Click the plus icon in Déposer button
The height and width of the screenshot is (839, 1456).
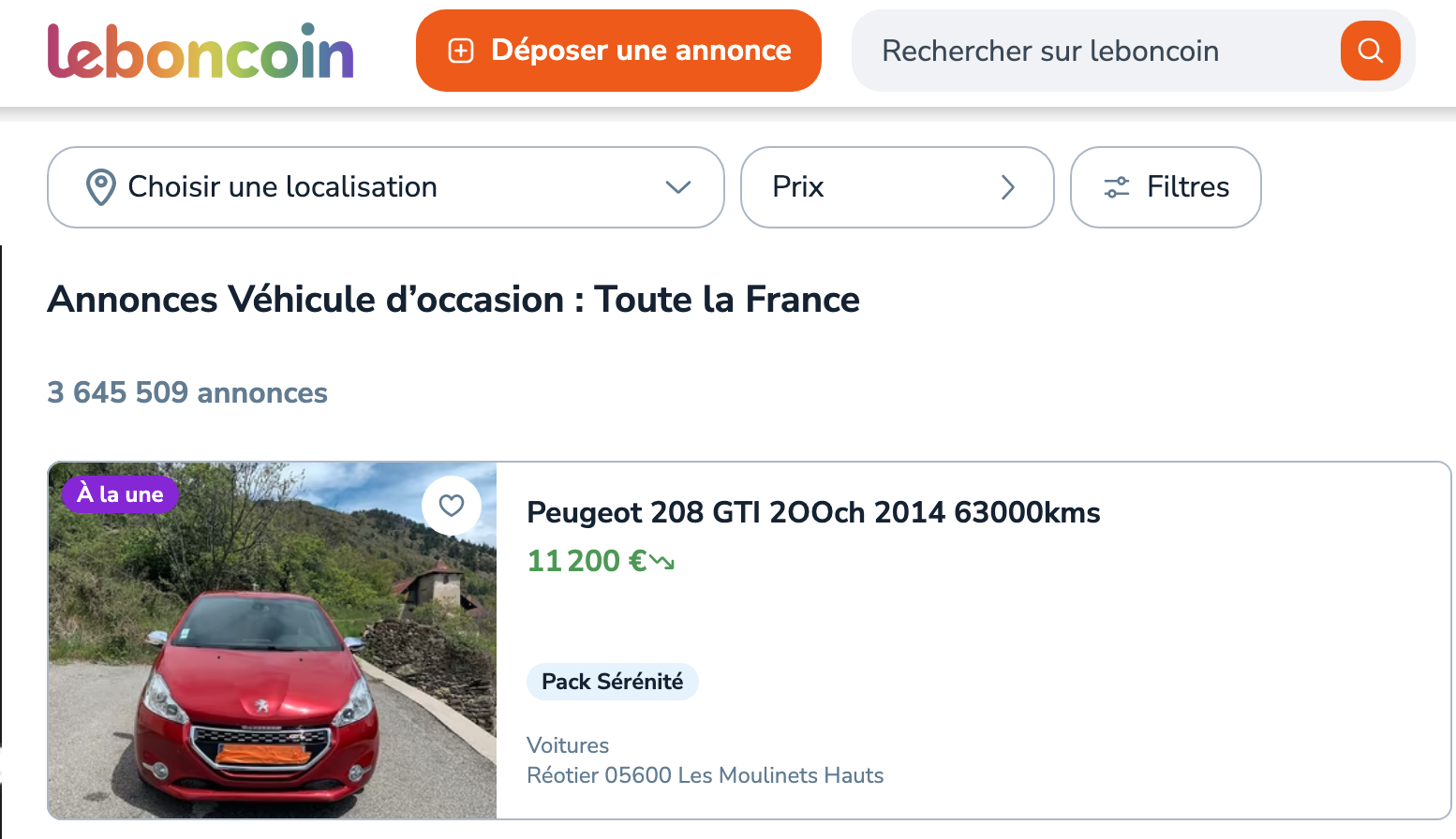461,51
